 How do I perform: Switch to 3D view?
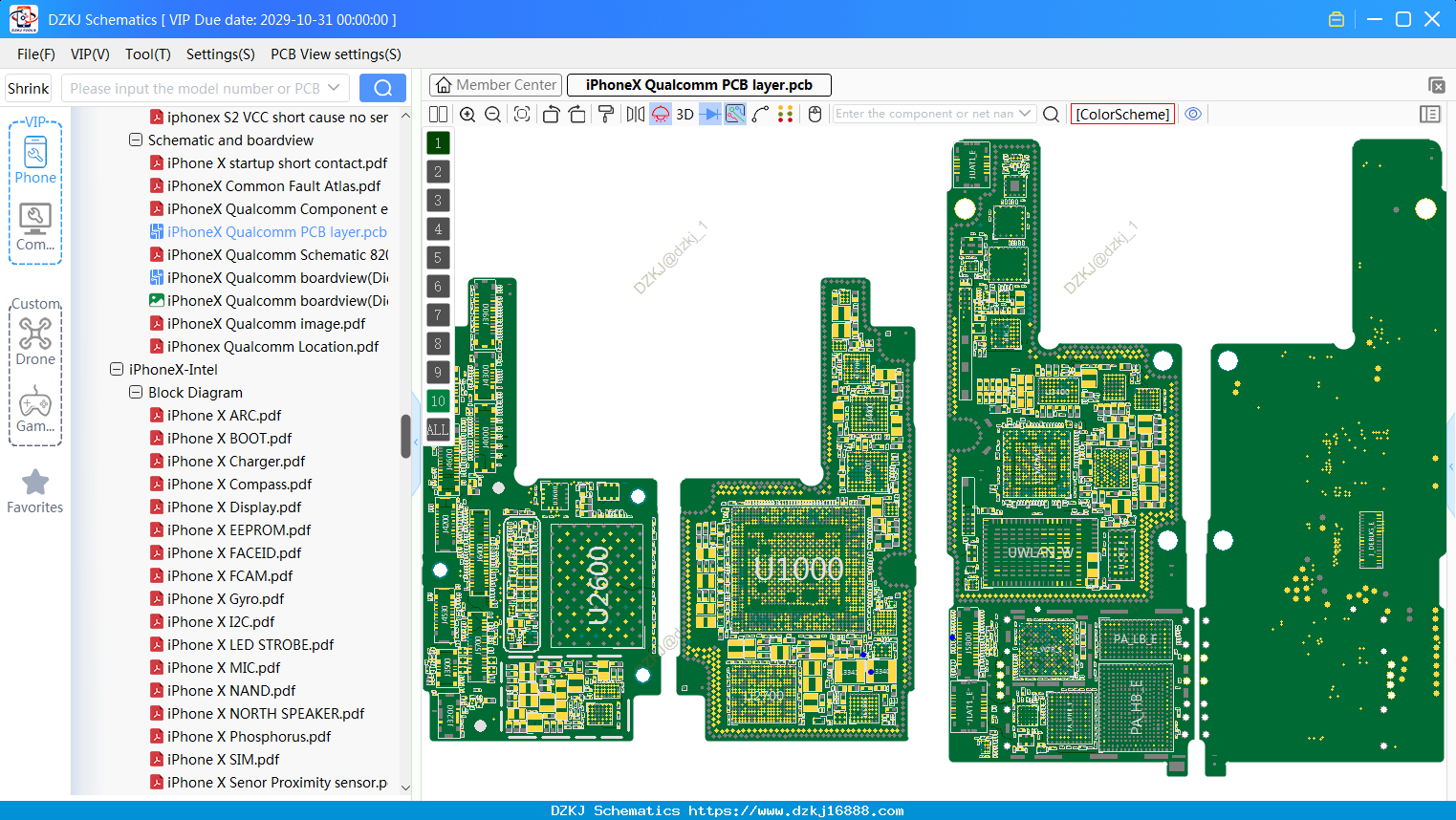(x=685, y=114)
